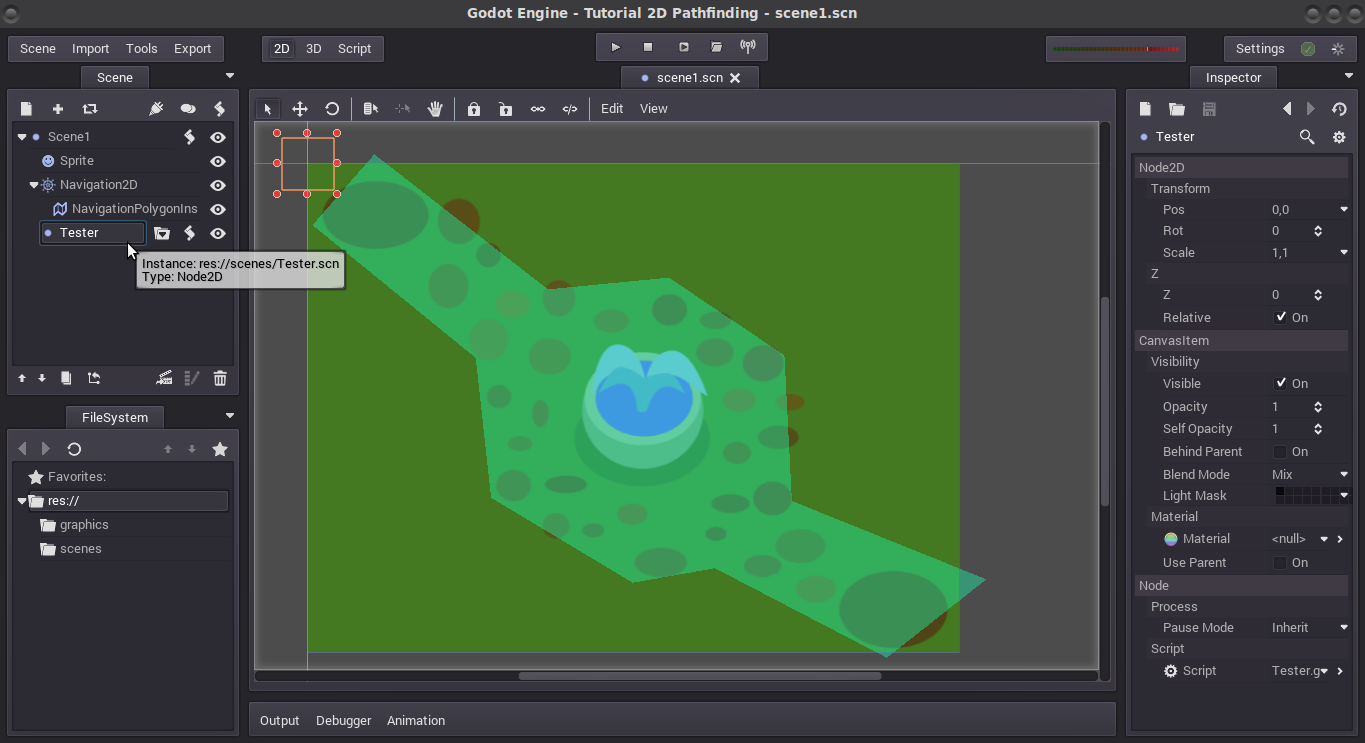Open the Pause Mode dropdown
The image size is (1365, 743).
[1309, 628]
